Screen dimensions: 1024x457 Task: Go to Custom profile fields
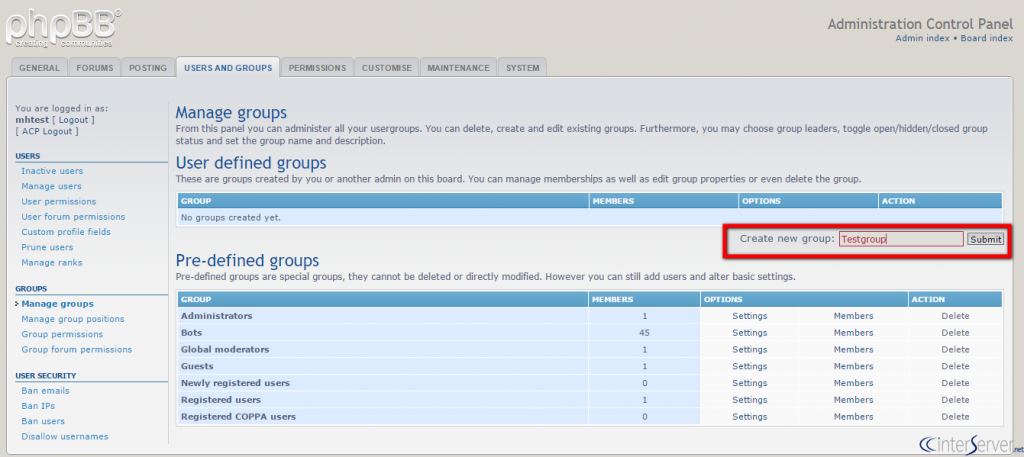pyautogui.click(x=66, y=232)
